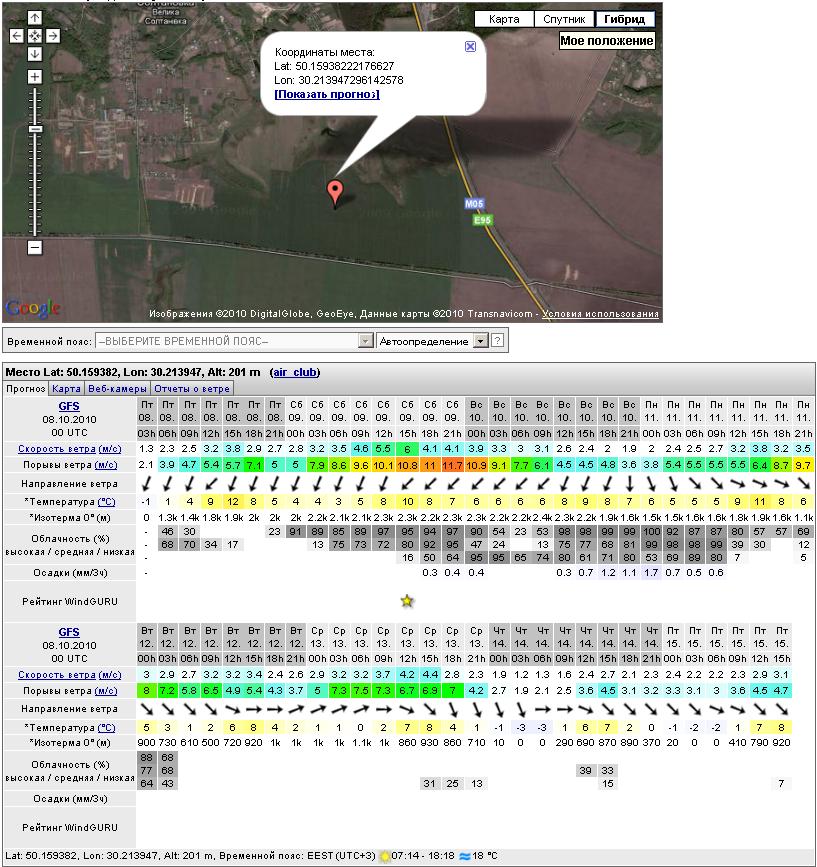Switch map to Карта view
The width and height of the screenshot is (817, 867).
coord(504,19)
